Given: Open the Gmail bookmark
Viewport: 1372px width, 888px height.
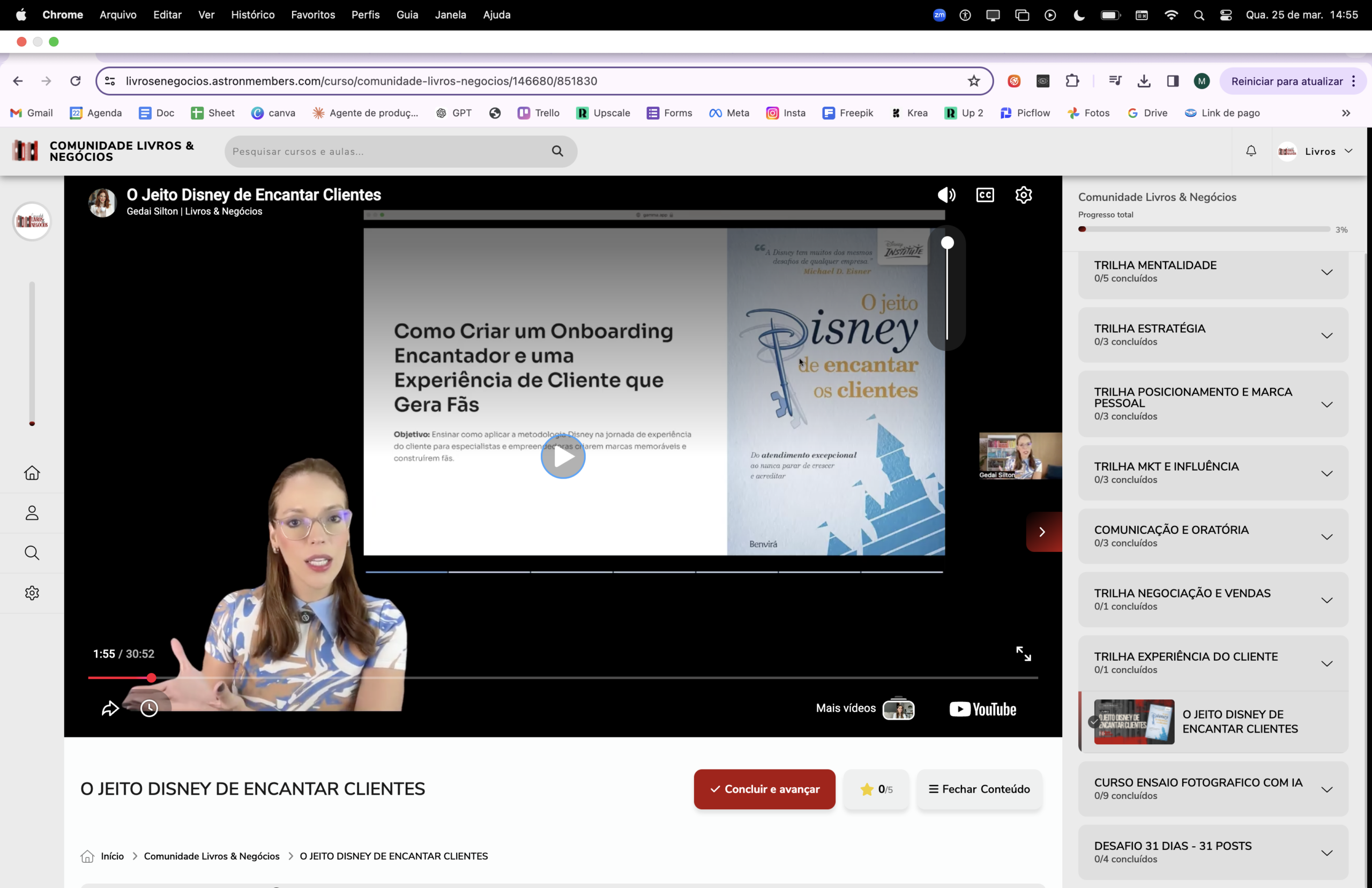Looking at the screenshot, I should click(x=32, y=113).
